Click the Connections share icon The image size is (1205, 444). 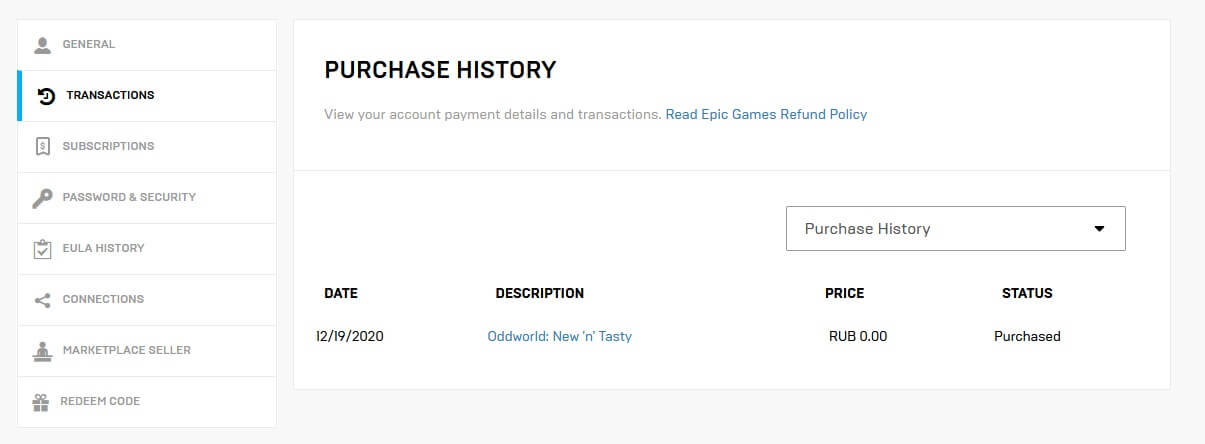pyautogui.click(x=42, y=300)
